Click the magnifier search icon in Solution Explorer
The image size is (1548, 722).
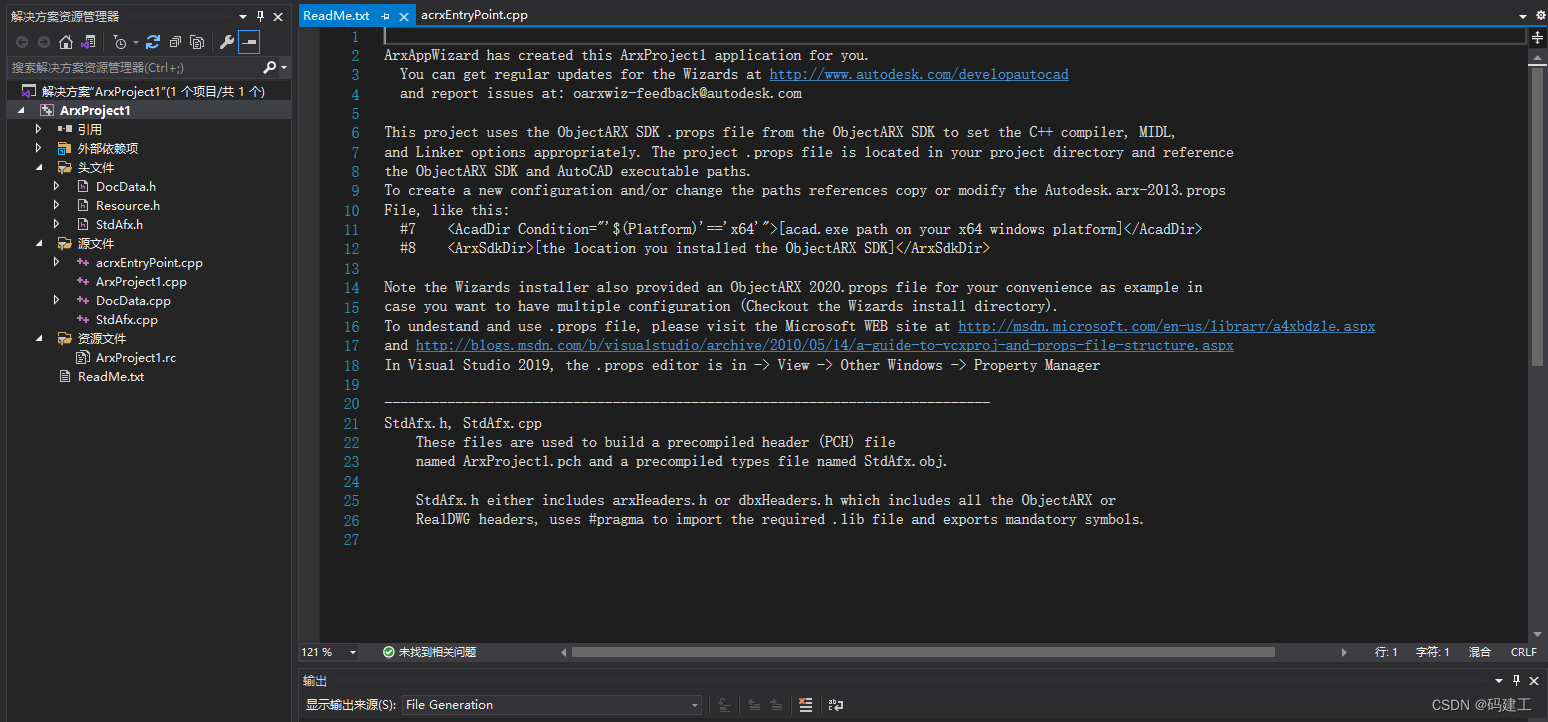click(x=269, y=67)
